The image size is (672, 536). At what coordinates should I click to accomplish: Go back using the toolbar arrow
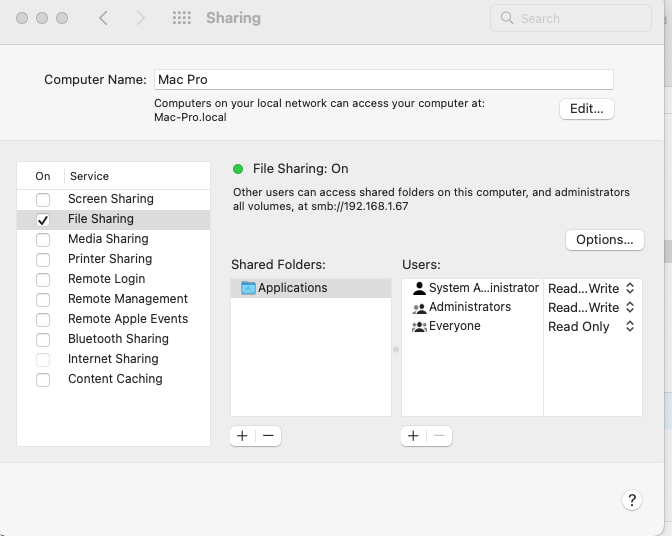coord(104,18)
